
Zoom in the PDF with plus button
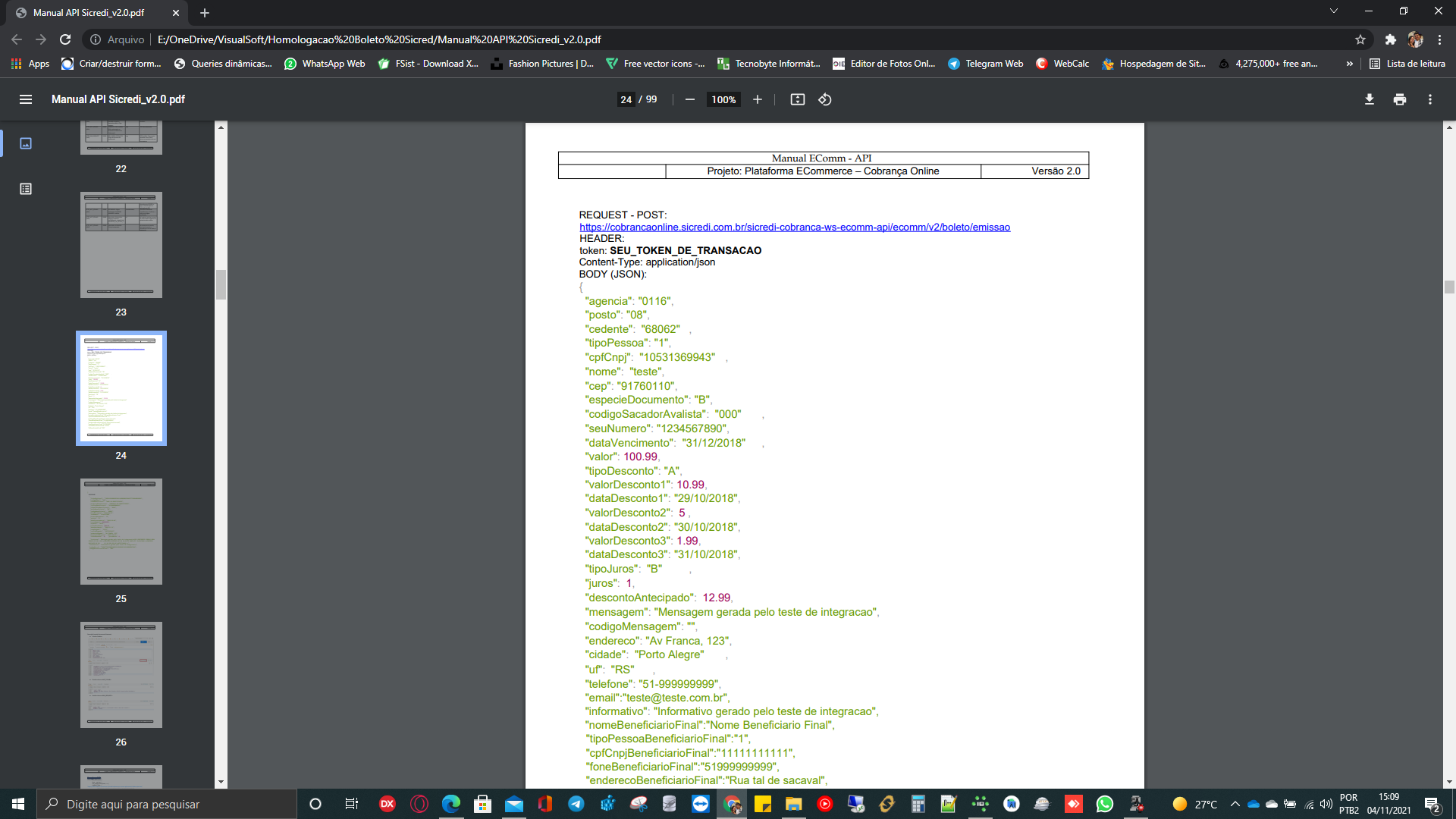pos(757,99)
